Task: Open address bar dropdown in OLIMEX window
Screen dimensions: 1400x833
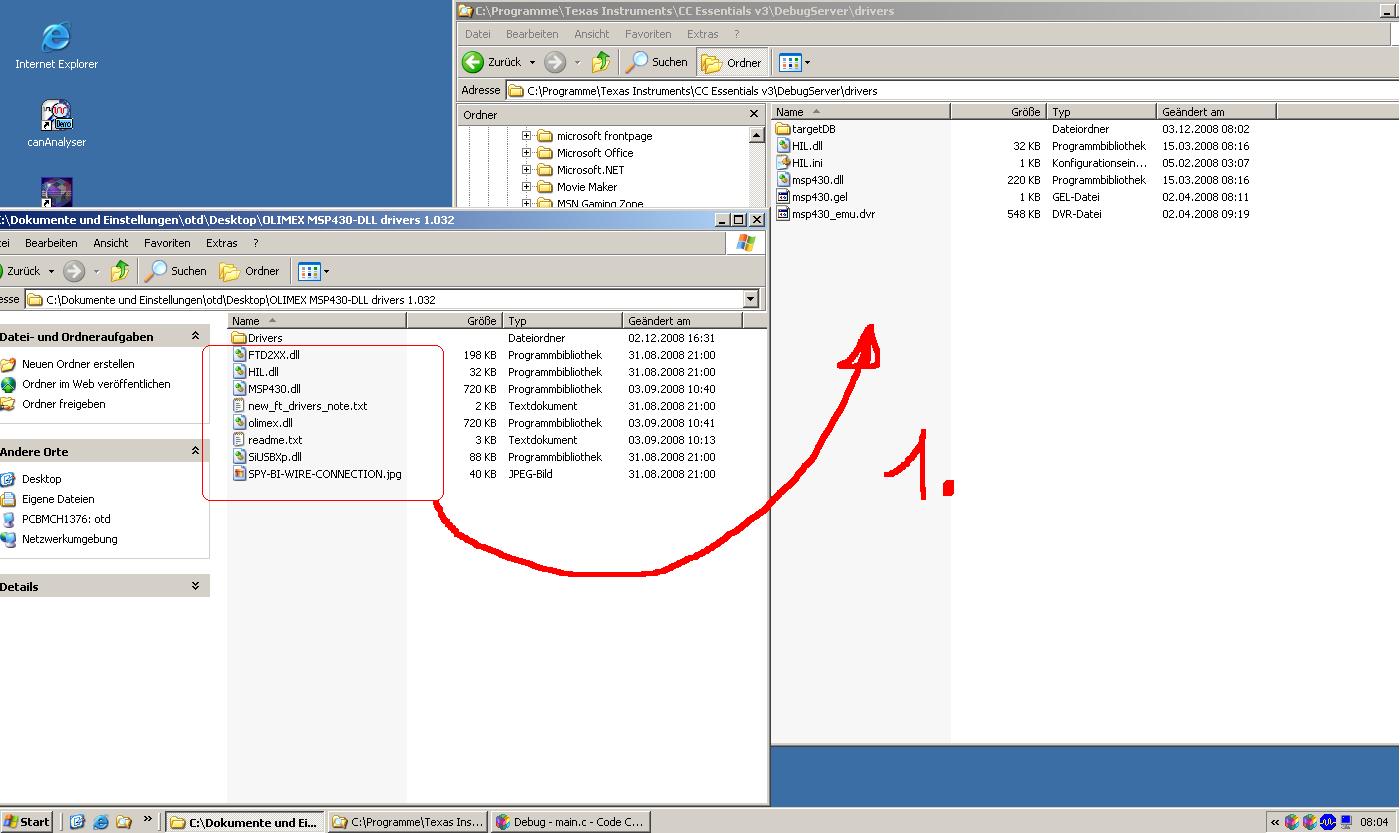Action: [751, 300]
